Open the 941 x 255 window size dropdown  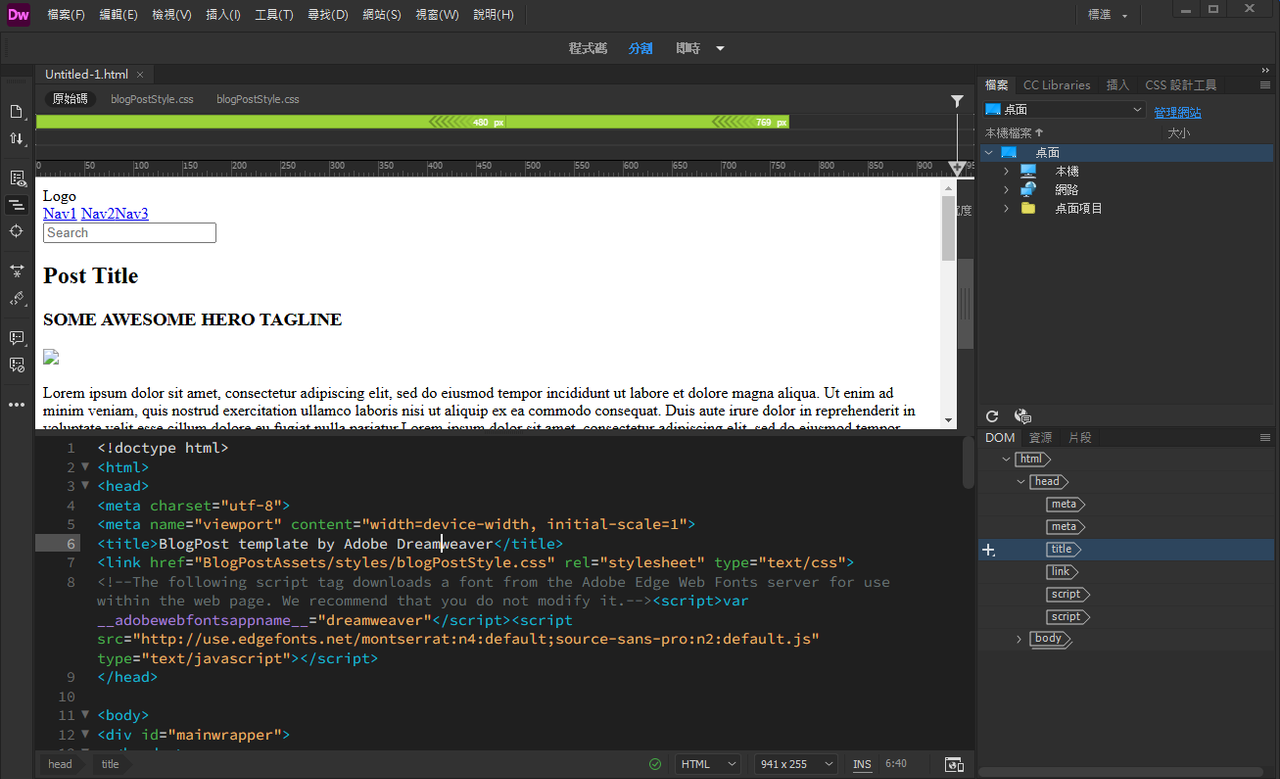pos(796,764)
